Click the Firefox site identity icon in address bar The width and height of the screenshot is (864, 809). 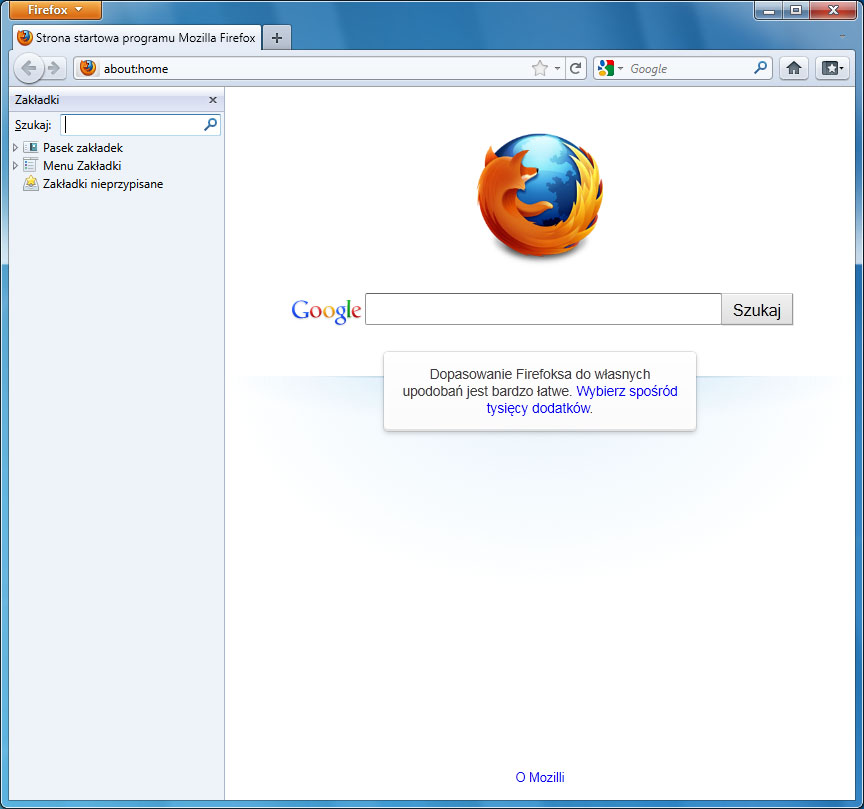point(88,68)
